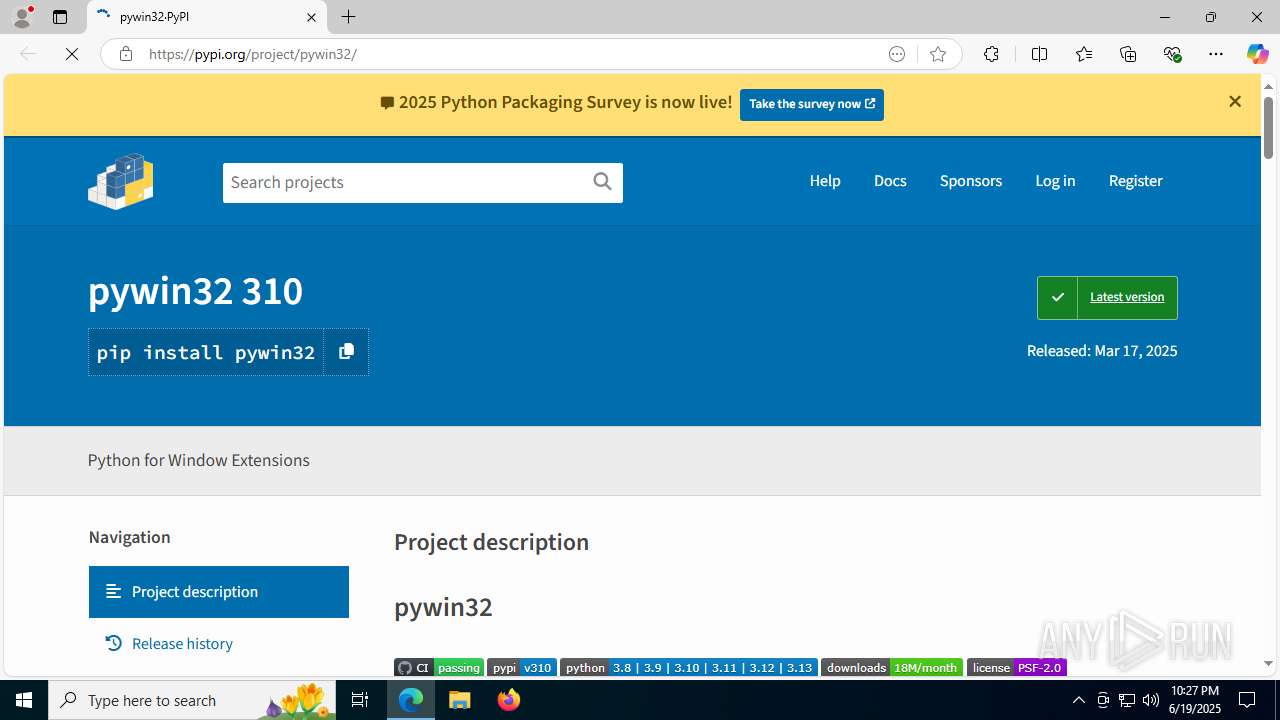1280x720 pixels.
Task: Open Microsoft Edge from taskbar
Action: click(x=411, y=700)
